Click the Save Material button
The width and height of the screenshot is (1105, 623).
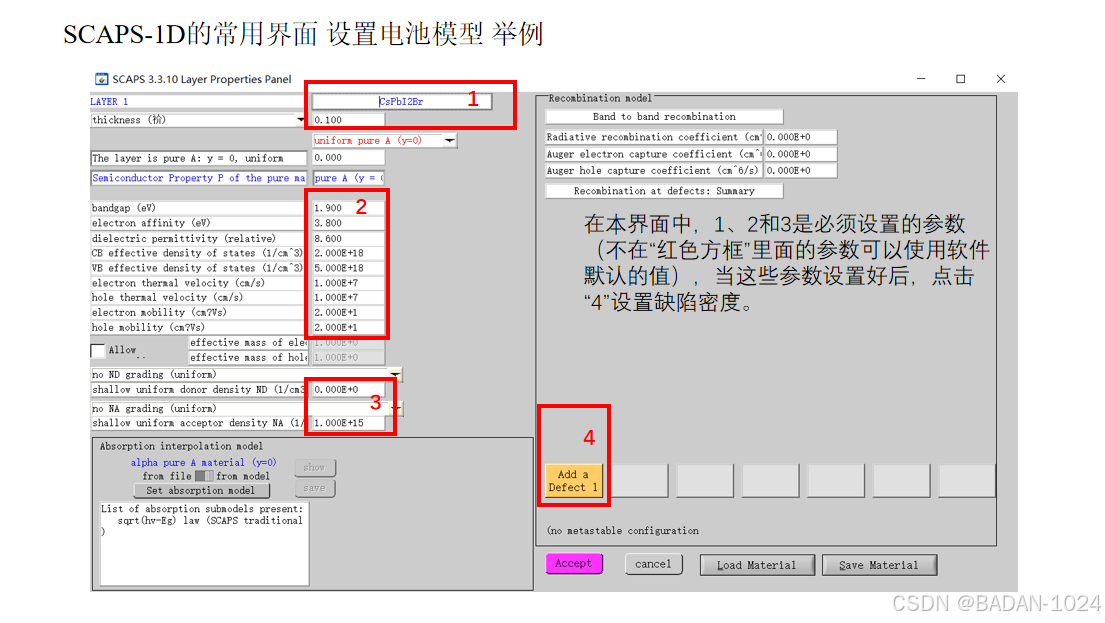[x=879, y=565]
